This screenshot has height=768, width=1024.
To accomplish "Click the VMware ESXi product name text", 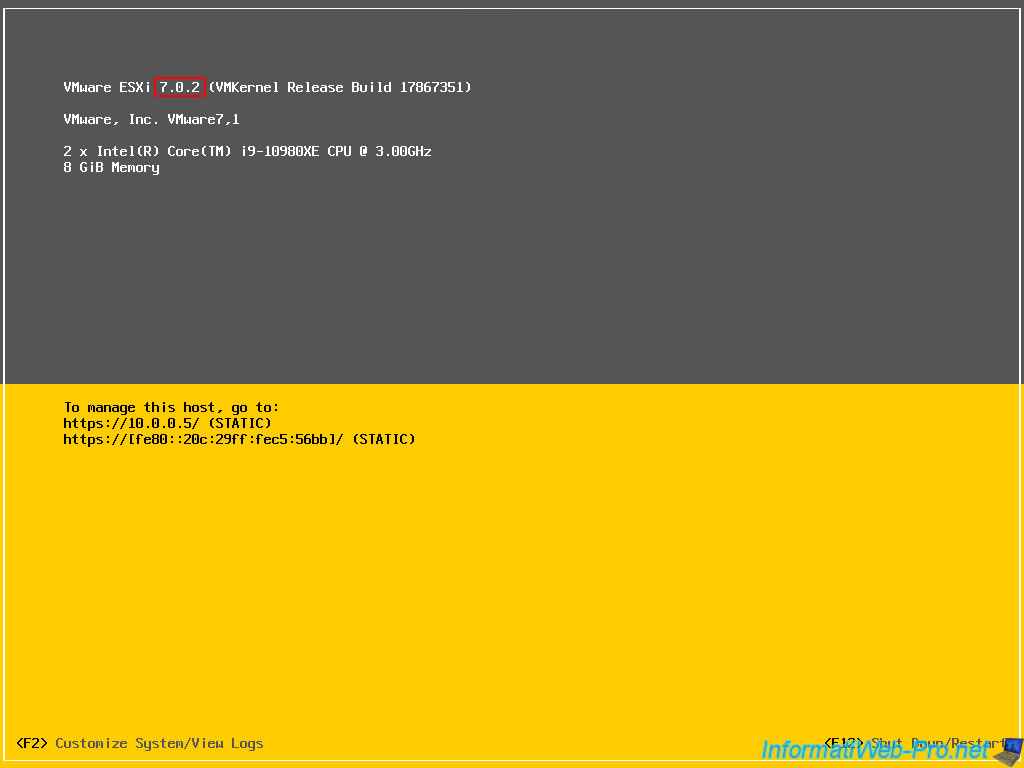I will tap(106, 88).
